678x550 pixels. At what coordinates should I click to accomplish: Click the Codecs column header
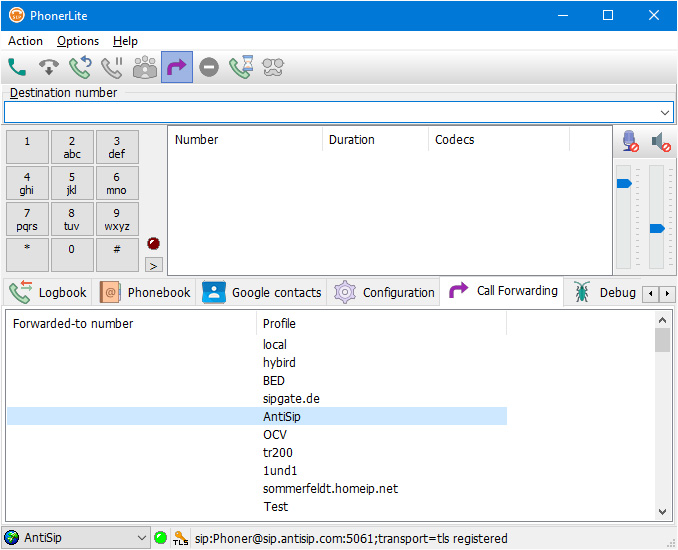(499, 140)
